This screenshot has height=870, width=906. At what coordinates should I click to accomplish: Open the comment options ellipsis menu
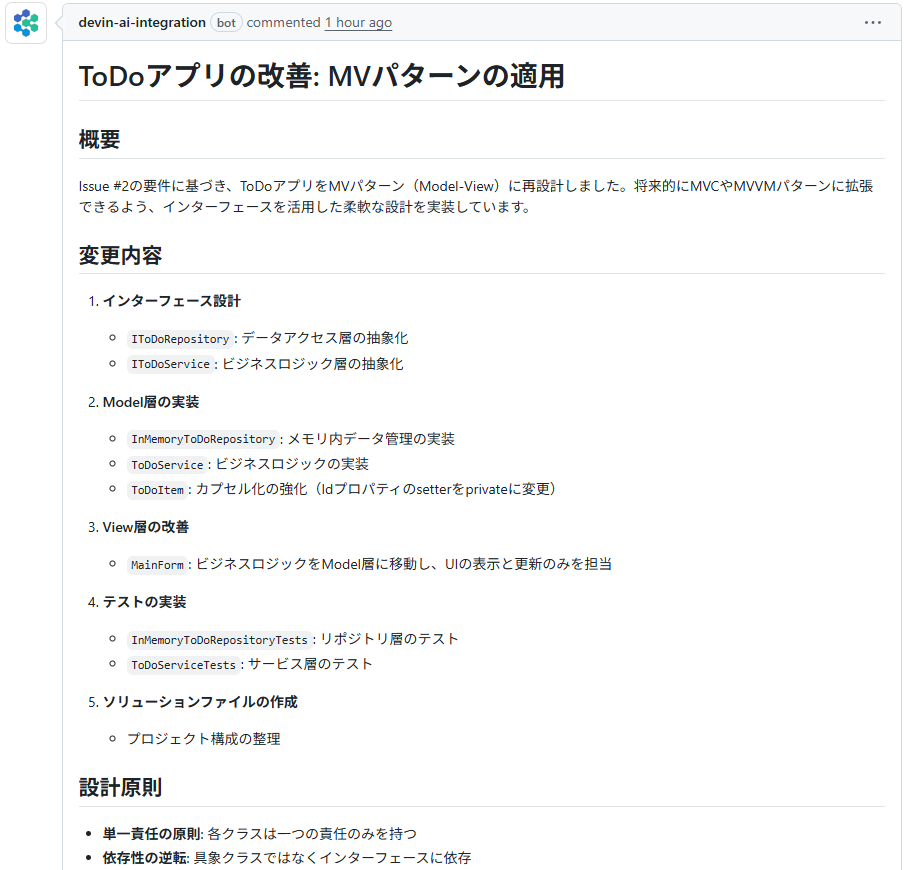click(x=872, y=23)
